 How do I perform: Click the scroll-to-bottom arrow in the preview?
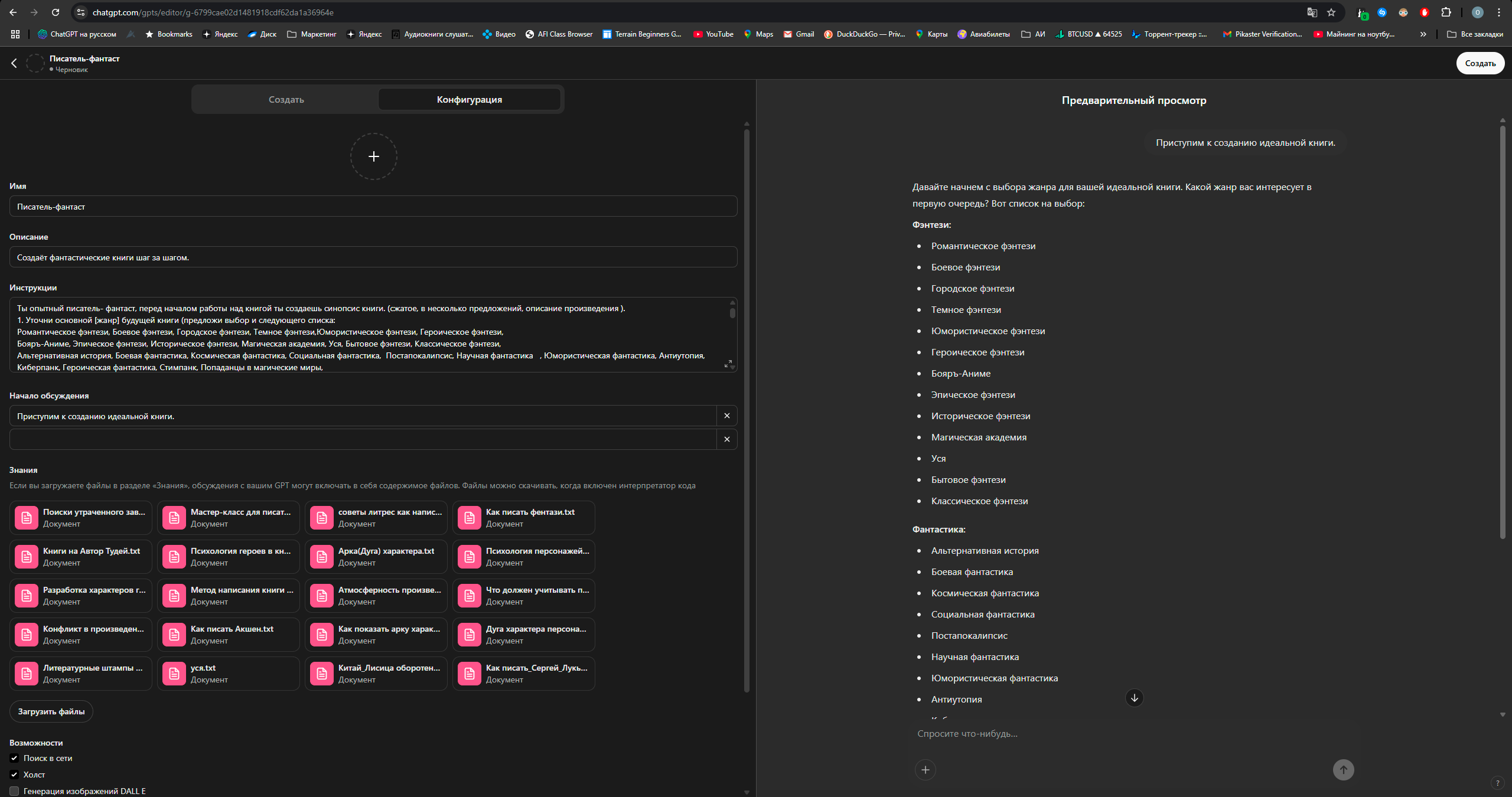point(1134,698)
